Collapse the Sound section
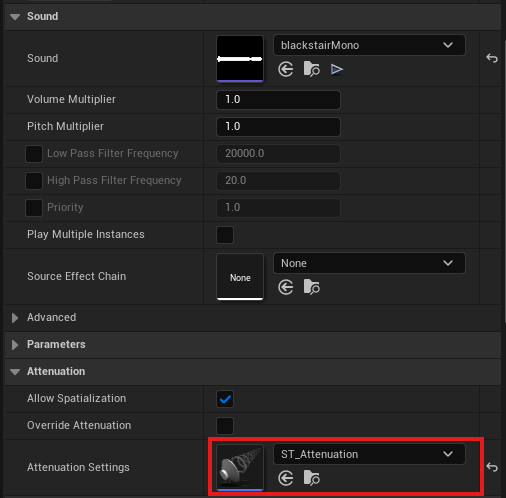The image size is (506, 498). coord(15,16)
